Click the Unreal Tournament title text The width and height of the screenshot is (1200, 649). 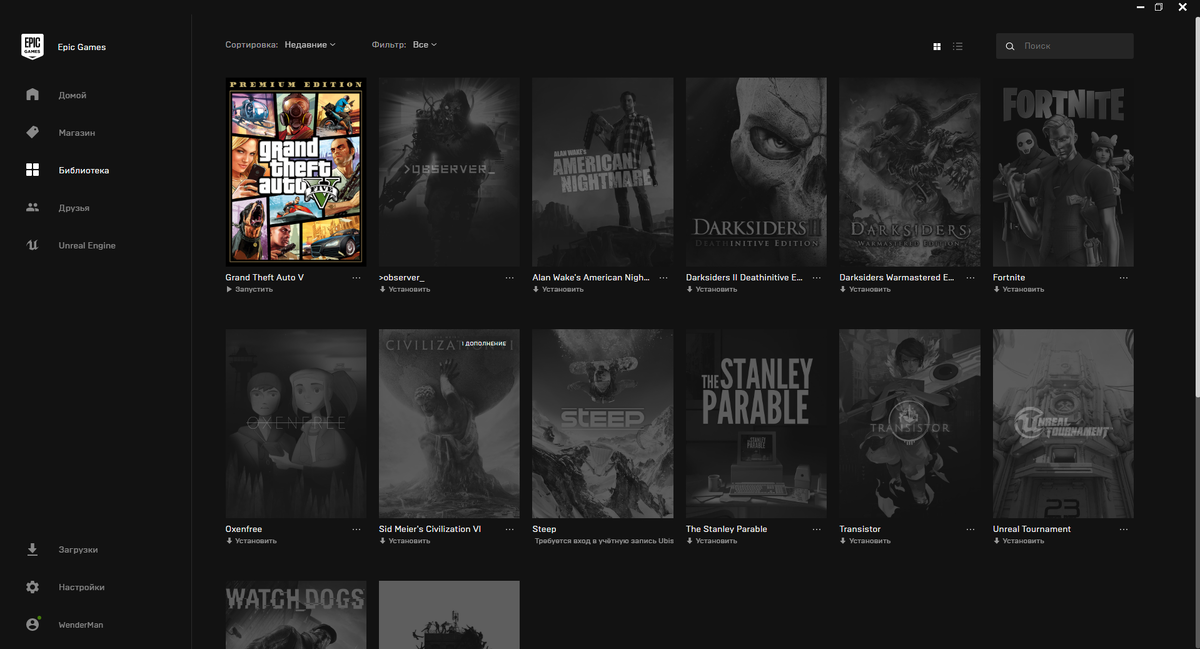[x=1032, y=529]
